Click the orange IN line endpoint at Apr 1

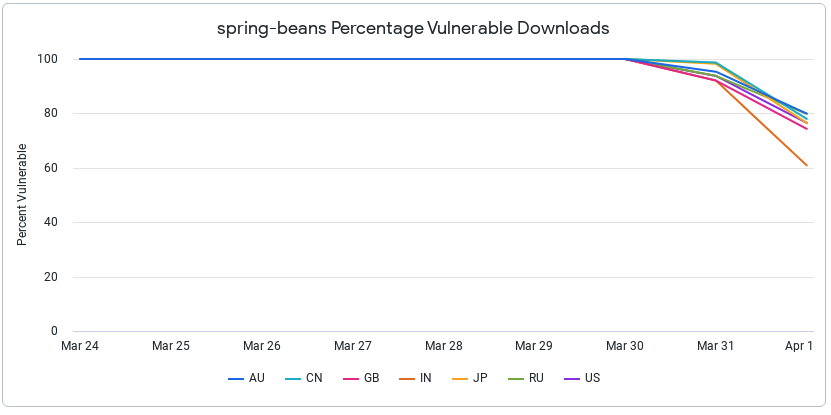click(x=807, y=165)
